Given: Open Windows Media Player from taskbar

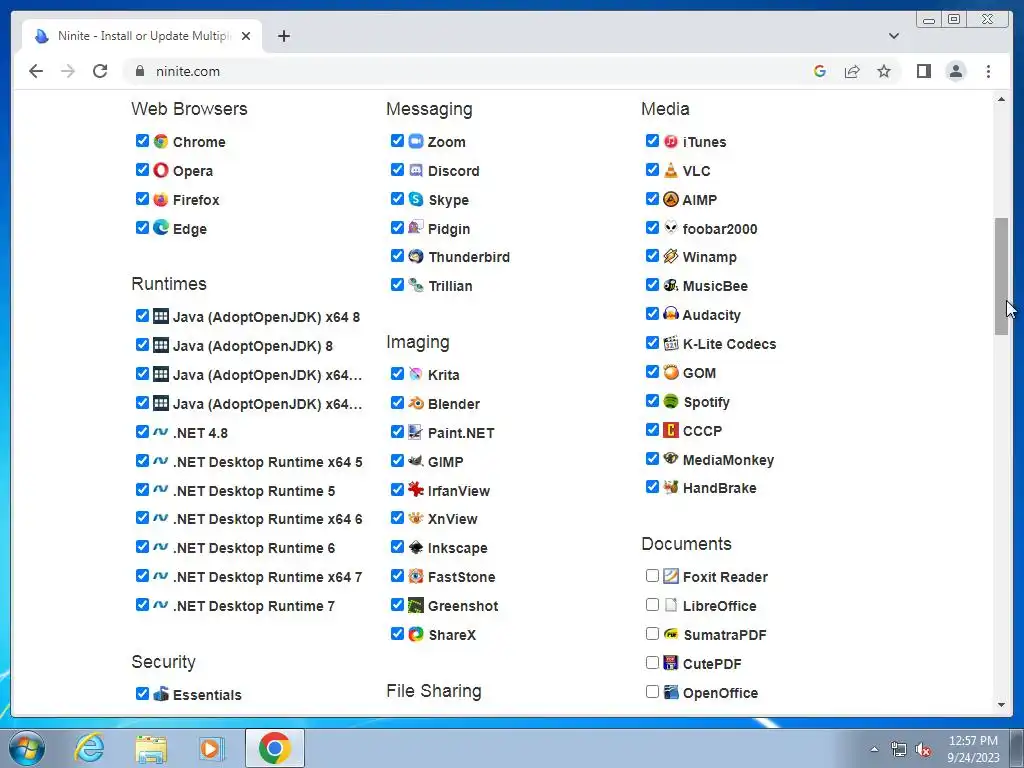Looking at the screenshot, I should 212,748.
